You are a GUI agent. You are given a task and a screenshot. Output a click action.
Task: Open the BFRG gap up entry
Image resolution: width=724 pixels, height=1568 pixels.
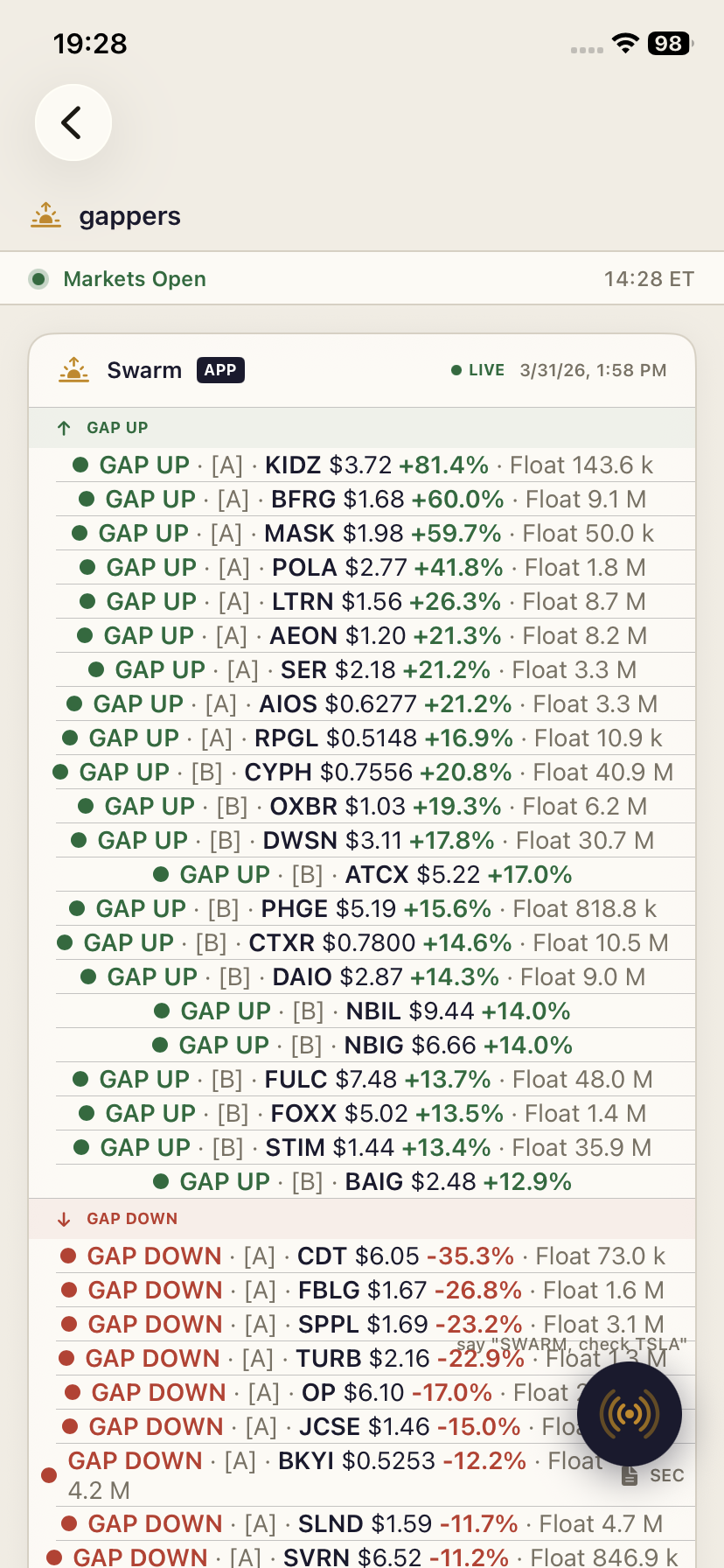click(362, 499)
